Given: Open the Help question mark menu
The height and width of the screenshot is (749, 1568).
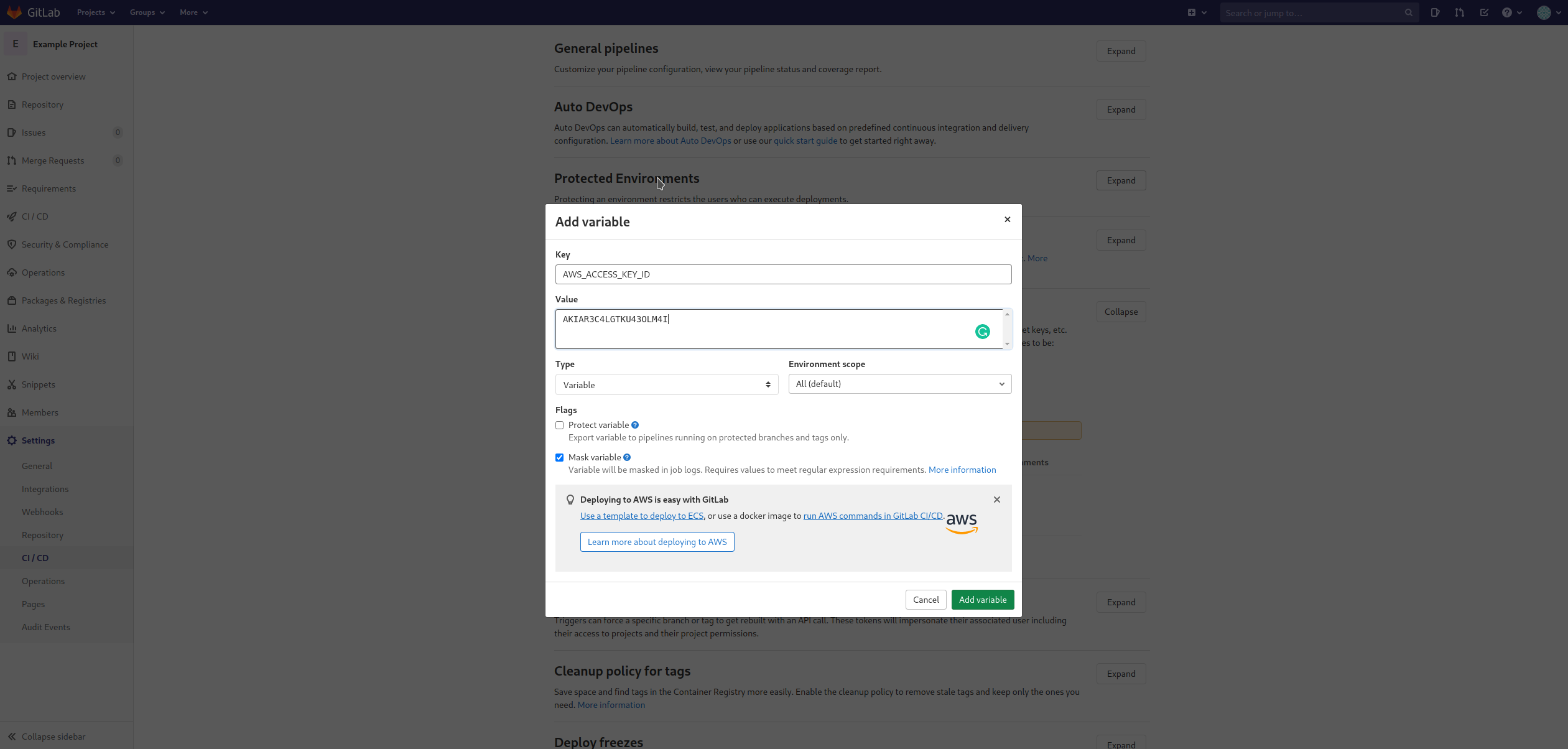Looking at the screenshot, I should click(1511, 12).
